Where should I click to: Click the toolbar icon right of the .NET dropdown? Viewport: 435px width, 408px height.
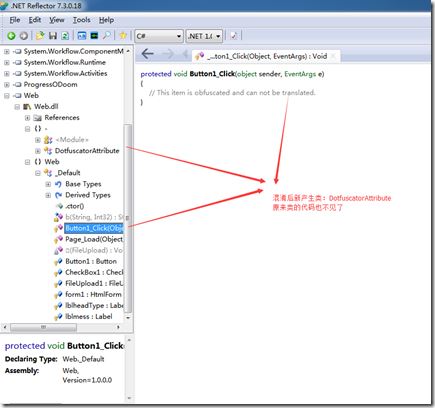tap(234, 36)
